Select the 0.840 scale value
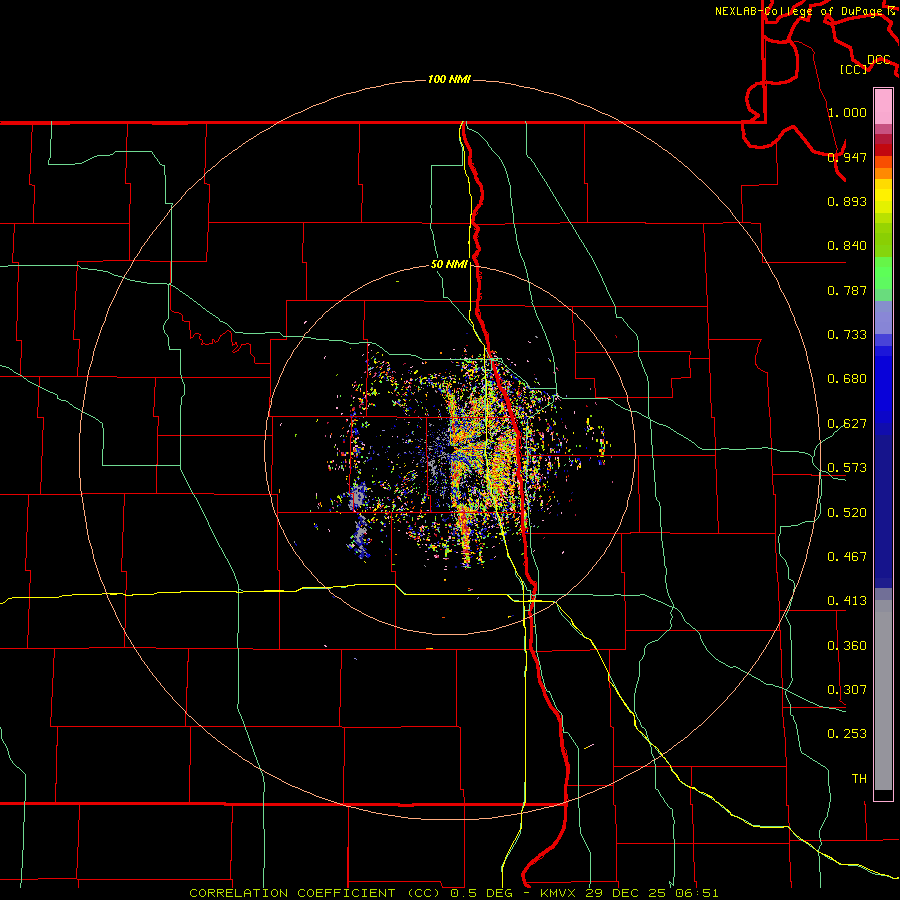The height and width of the screenshot is (900, 900). (847, 245)
